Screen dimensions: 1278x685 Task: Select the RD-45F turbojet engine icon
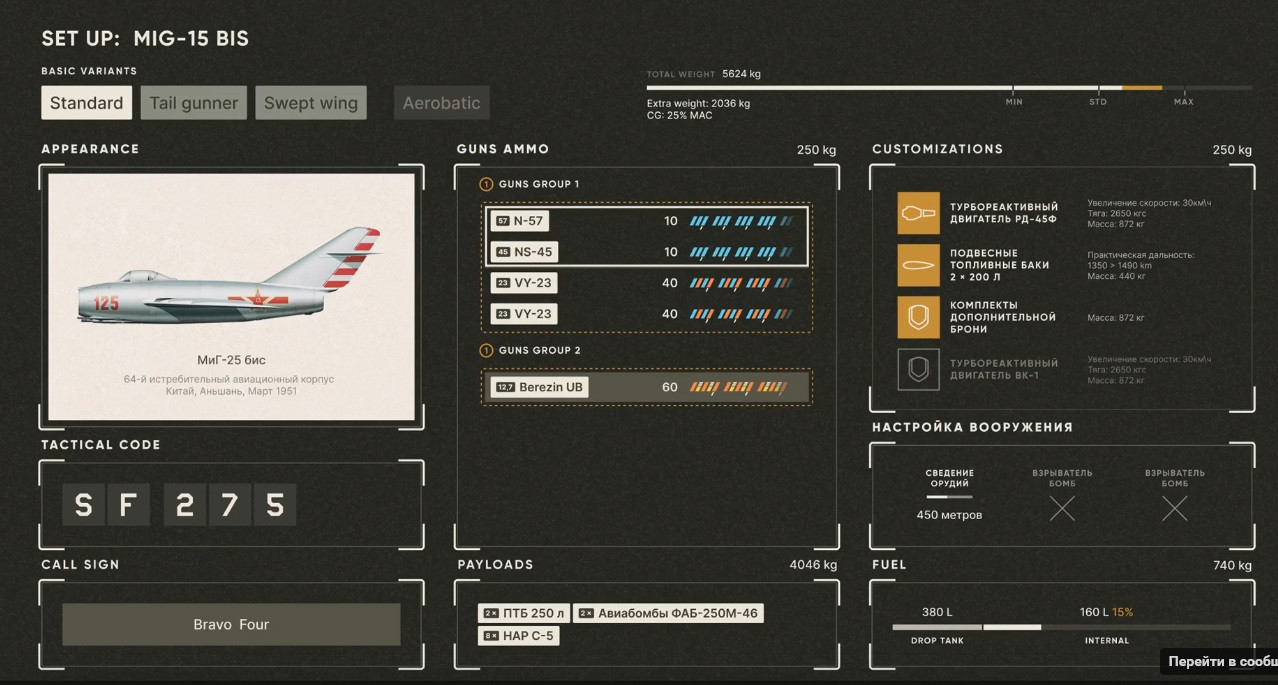pyautogui.click(x=918, y=213)
